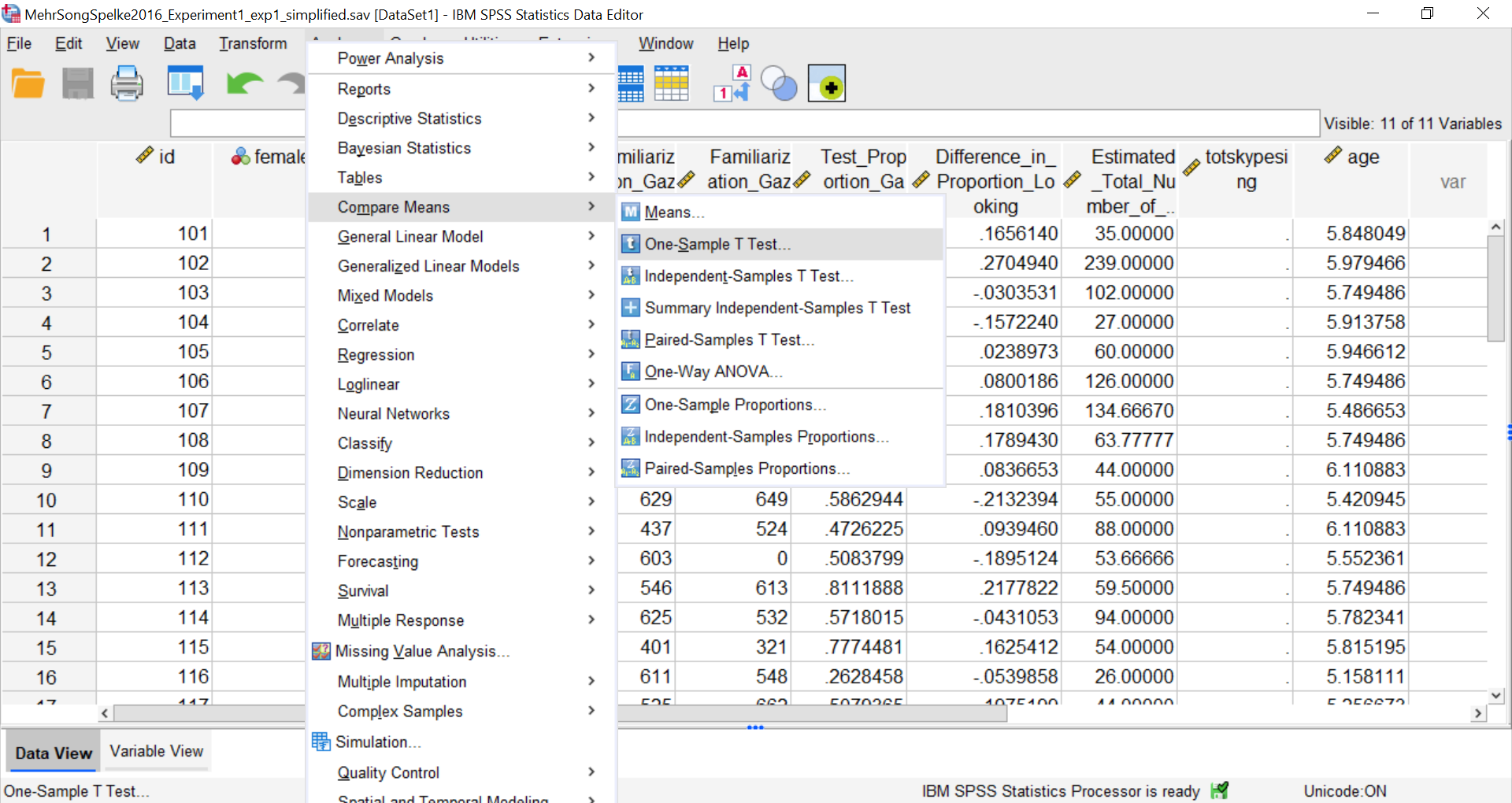This screenshot has height=803, width=1512.
Task: Choose Dimension Reduction menu entry
Action: tap(461, 472)
